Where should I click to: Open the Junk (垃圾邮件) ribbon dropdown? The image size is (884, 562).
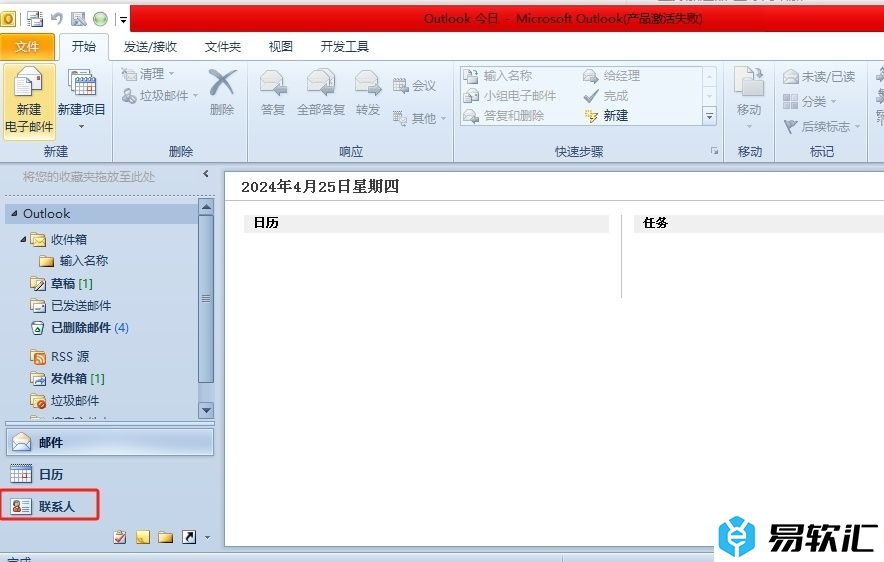(x=160, y=96)
